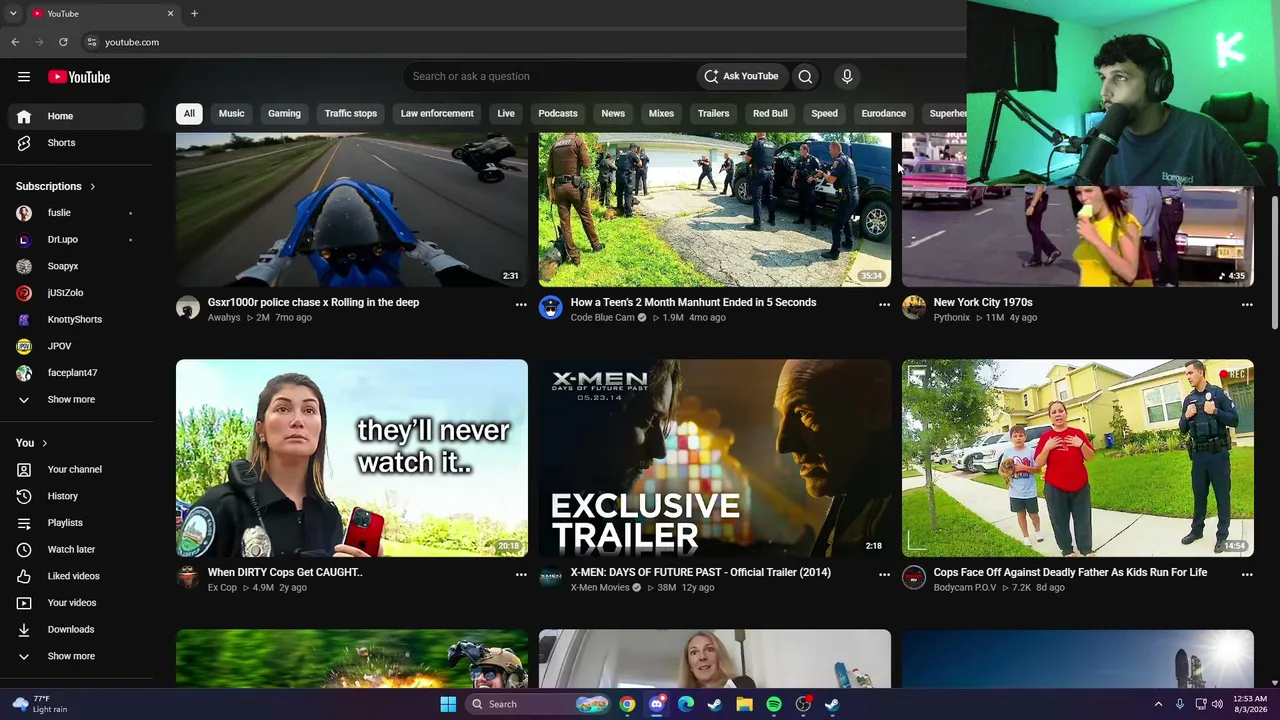The height and width of the screenshot is (720, 1280).
Task: Click the YouTube logo
Action: pyautogui.click(x=79, y=77)
